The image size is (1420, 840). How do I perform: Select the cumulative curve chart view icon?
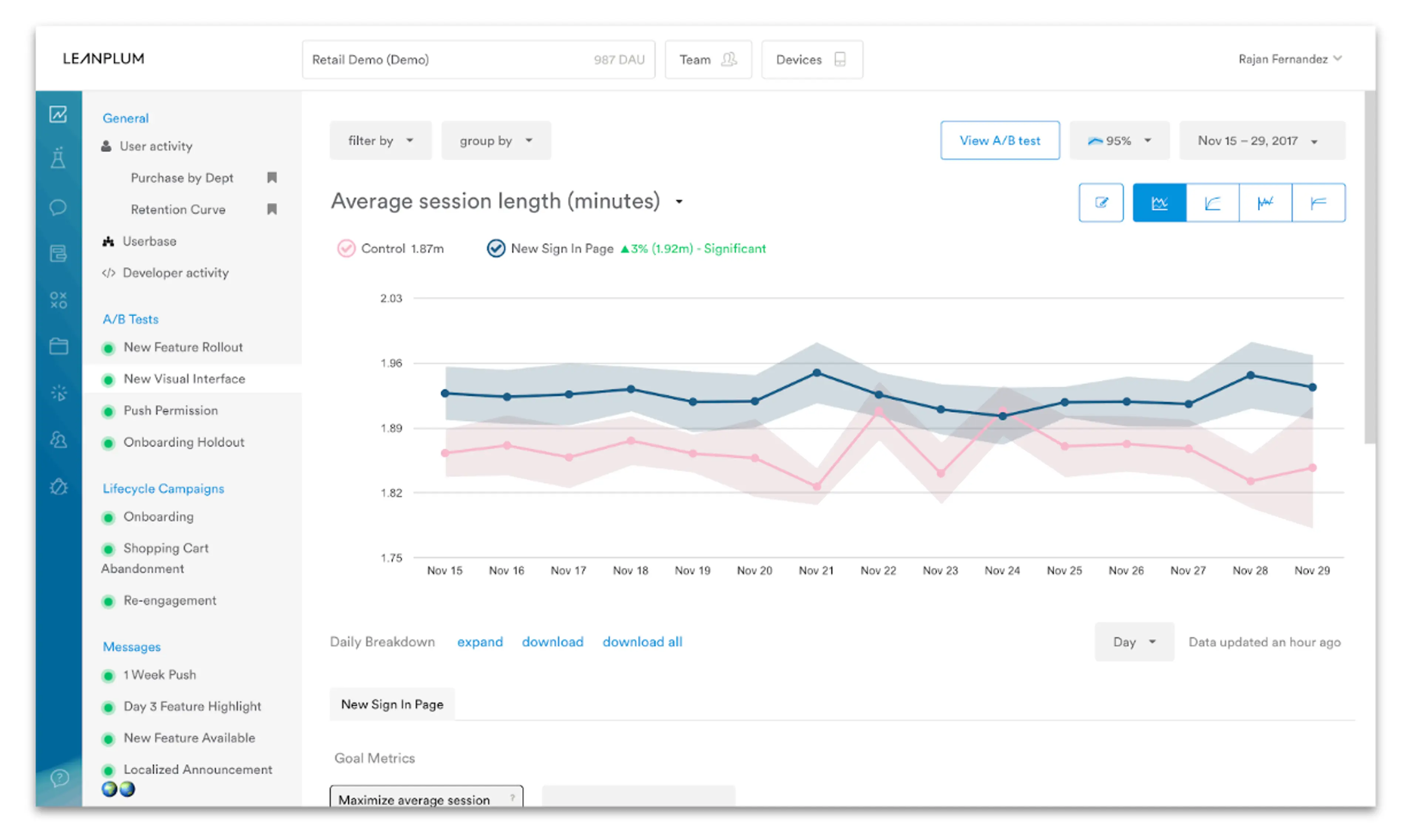pyautogui.click(x=1212, y=203)
